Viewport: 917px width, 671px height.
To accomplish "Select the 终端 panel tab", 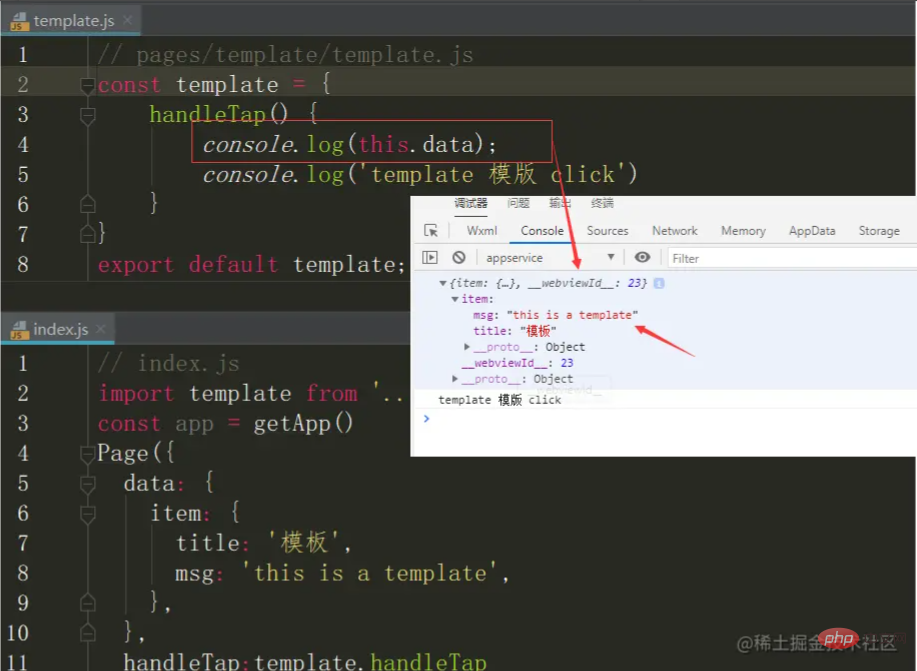I will (602, 203).
